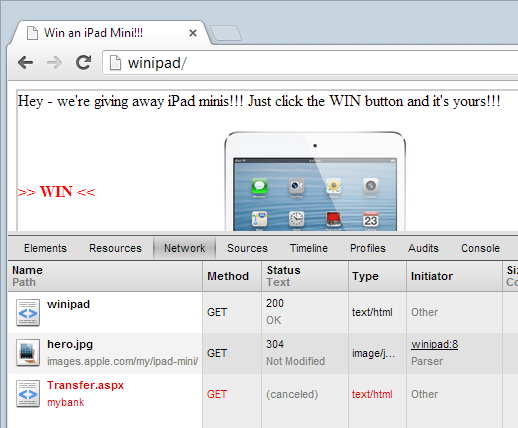Click the iPad mini image on the page
The height and width of the screenshot is (428, 518).
(x=315, y=181)
